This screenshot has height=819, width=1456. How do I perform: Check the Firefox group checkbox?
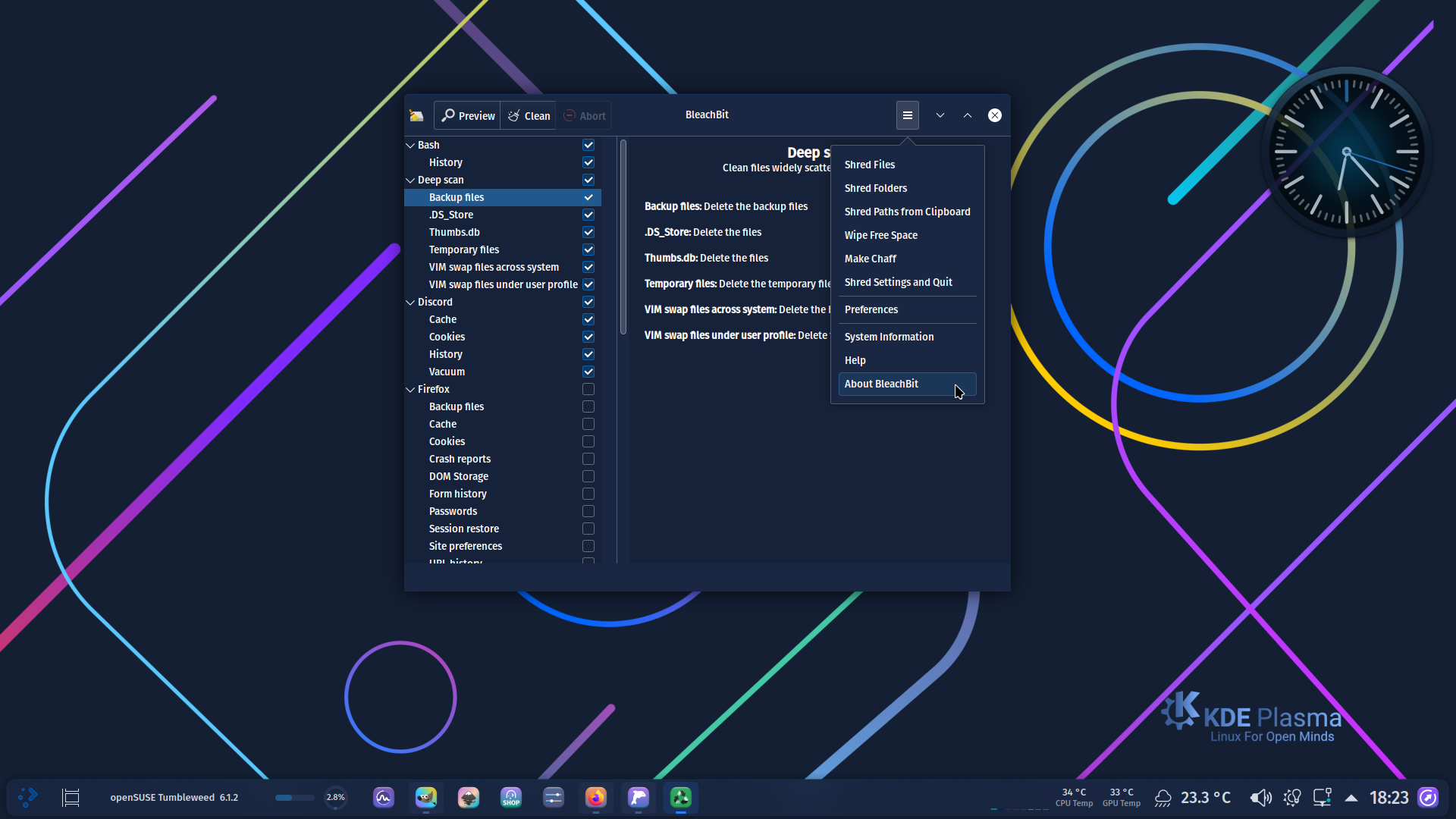(588, 389)
